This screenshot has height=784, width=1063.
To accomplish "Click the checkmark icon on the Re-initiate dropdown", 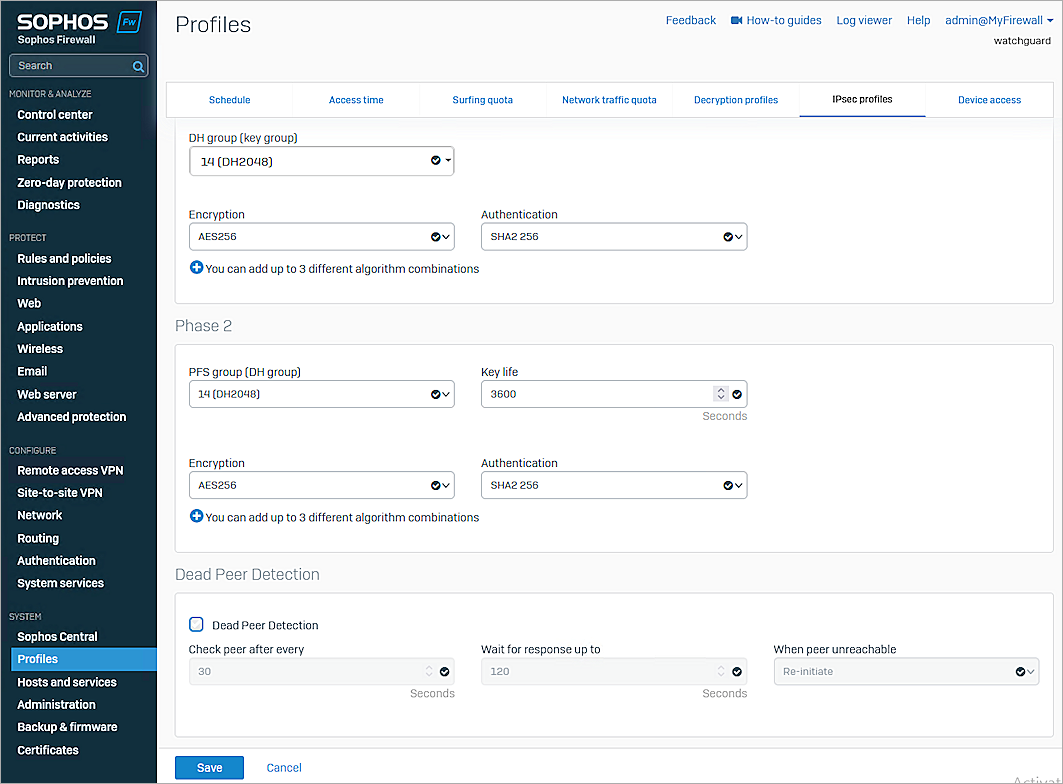I will 1019,671.
